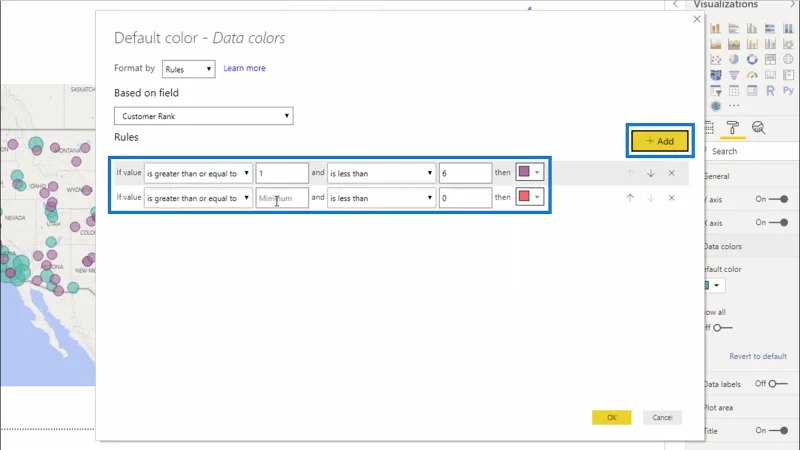Open more visuals ellipsis menu
The width and height of the screenshot is (800, 450).
(734, 106)
